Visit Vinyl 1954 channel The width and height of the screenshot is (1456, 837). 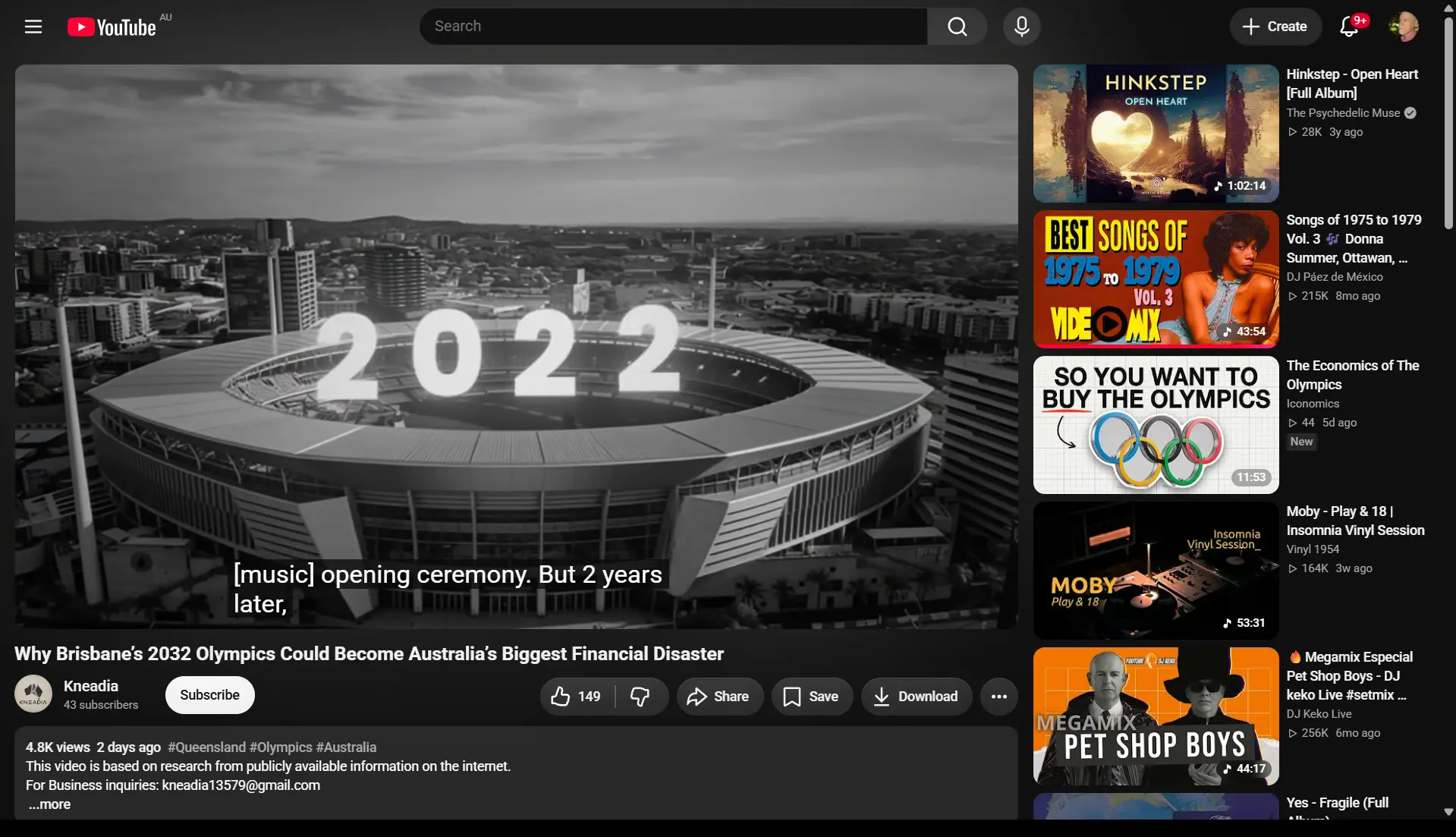click(1313, 549)
